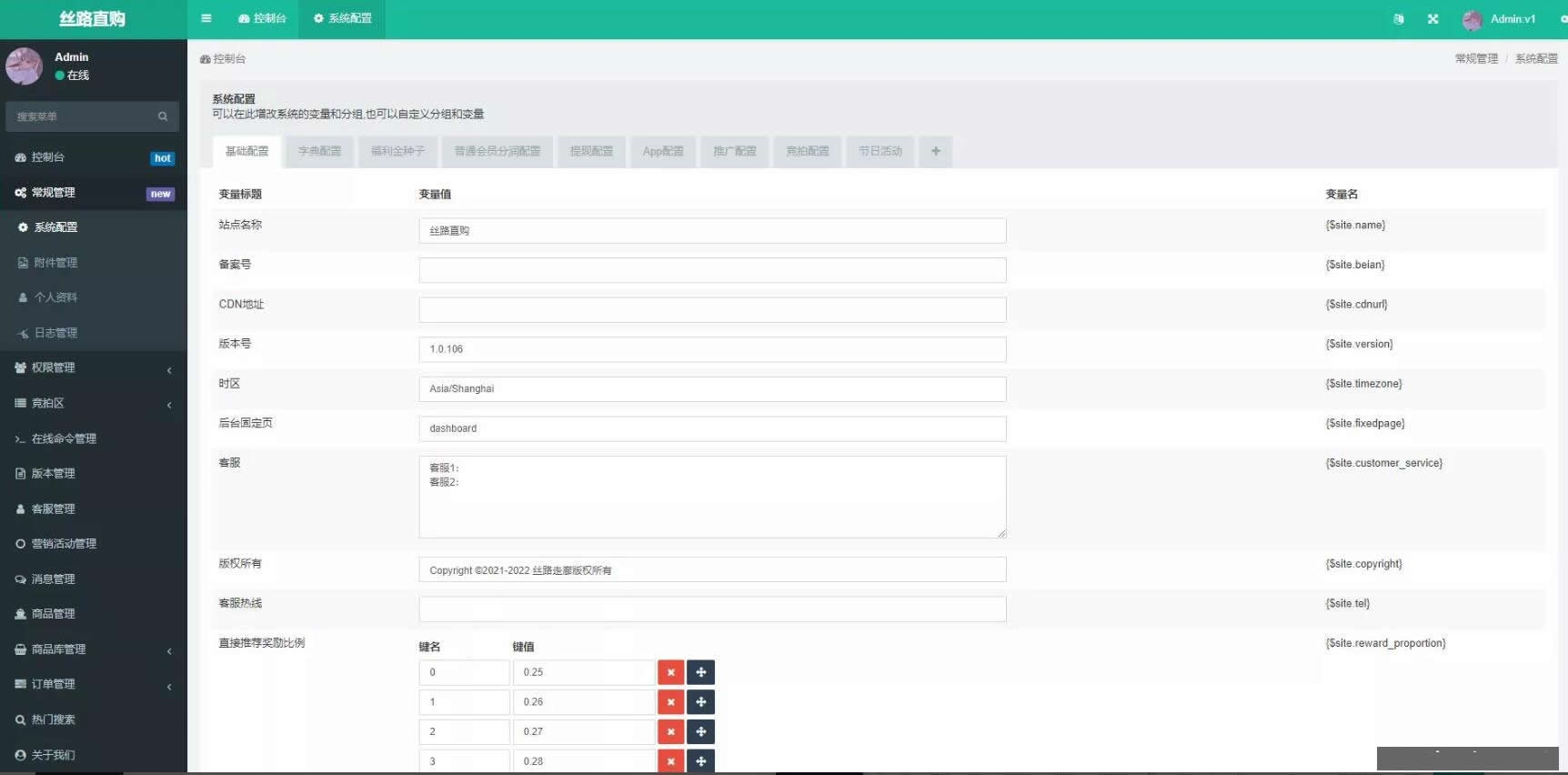Switch to the 字典配置 tab
Image resolution: width=1568 pixels, height=775 pixels.
[x=319, y=151]
